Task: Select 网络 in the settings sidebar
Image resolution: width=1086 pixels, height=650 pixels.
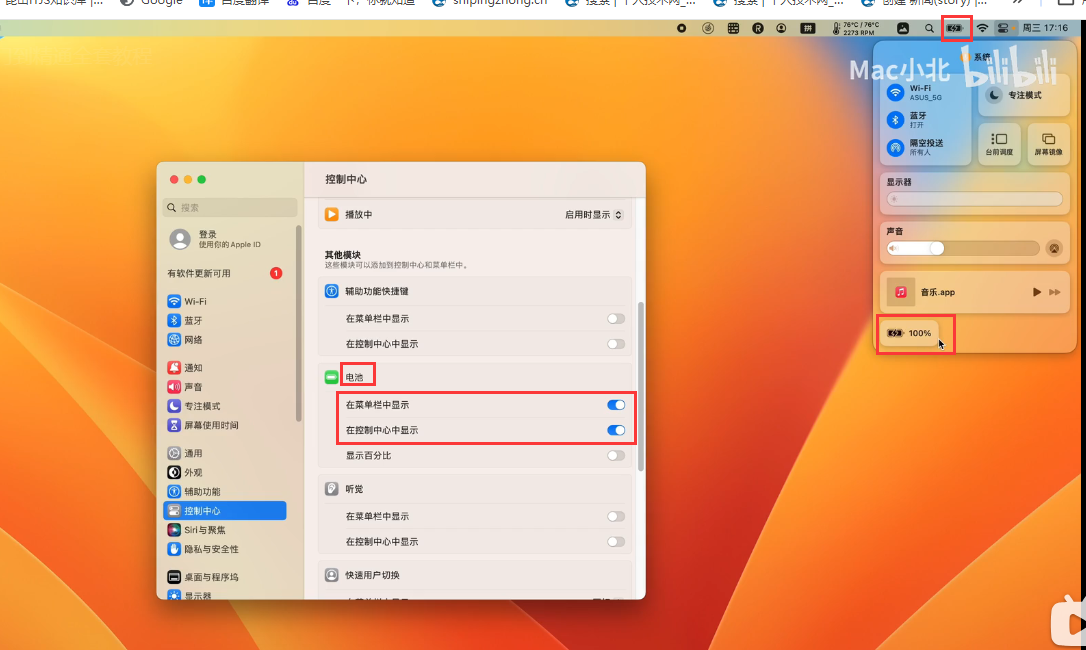Action: coord(224,340)
